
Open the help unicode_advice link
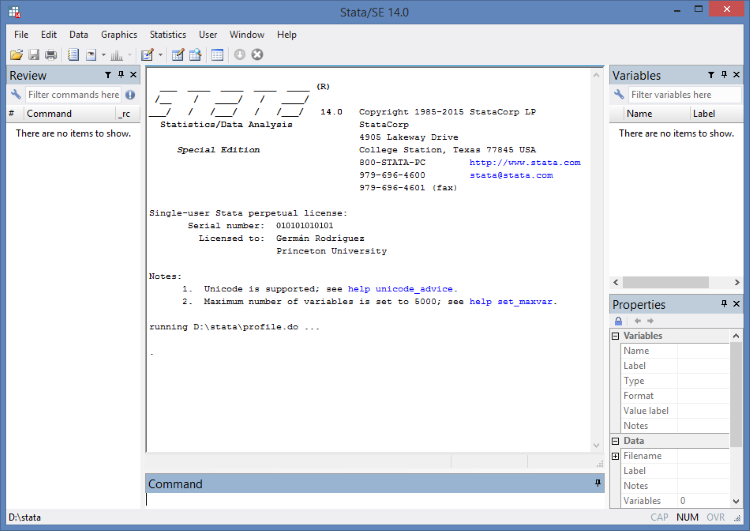[402, 289]
